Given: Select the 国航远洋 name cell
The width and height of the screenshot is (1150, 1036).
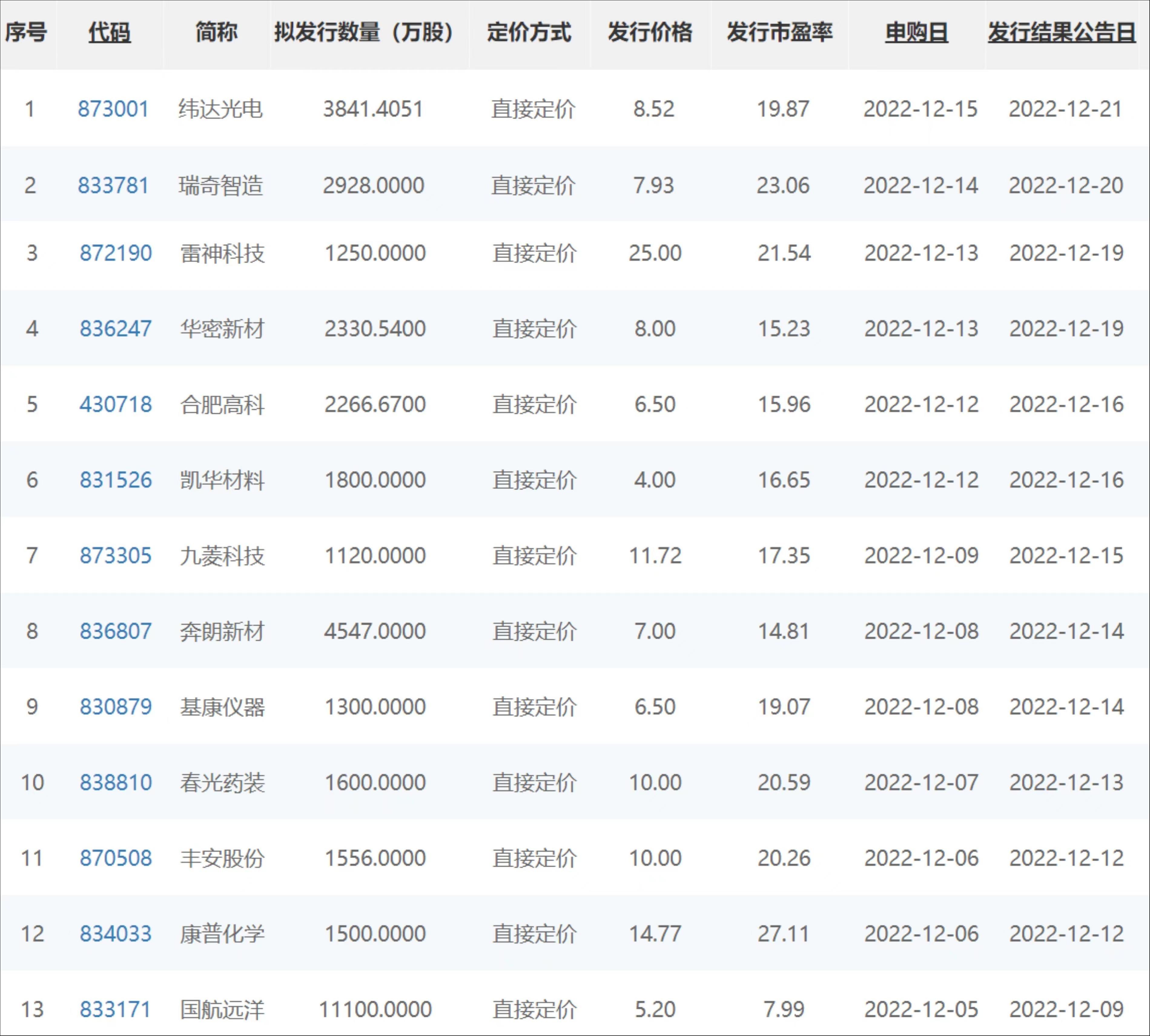Looking at the screenshot, I should (x=222, y=1009).
